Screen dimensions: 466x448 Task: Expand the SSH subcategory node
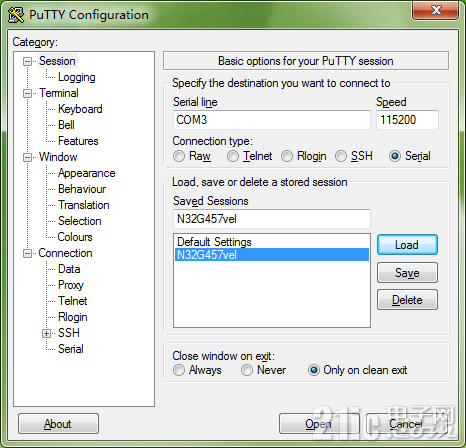point(46,333)
